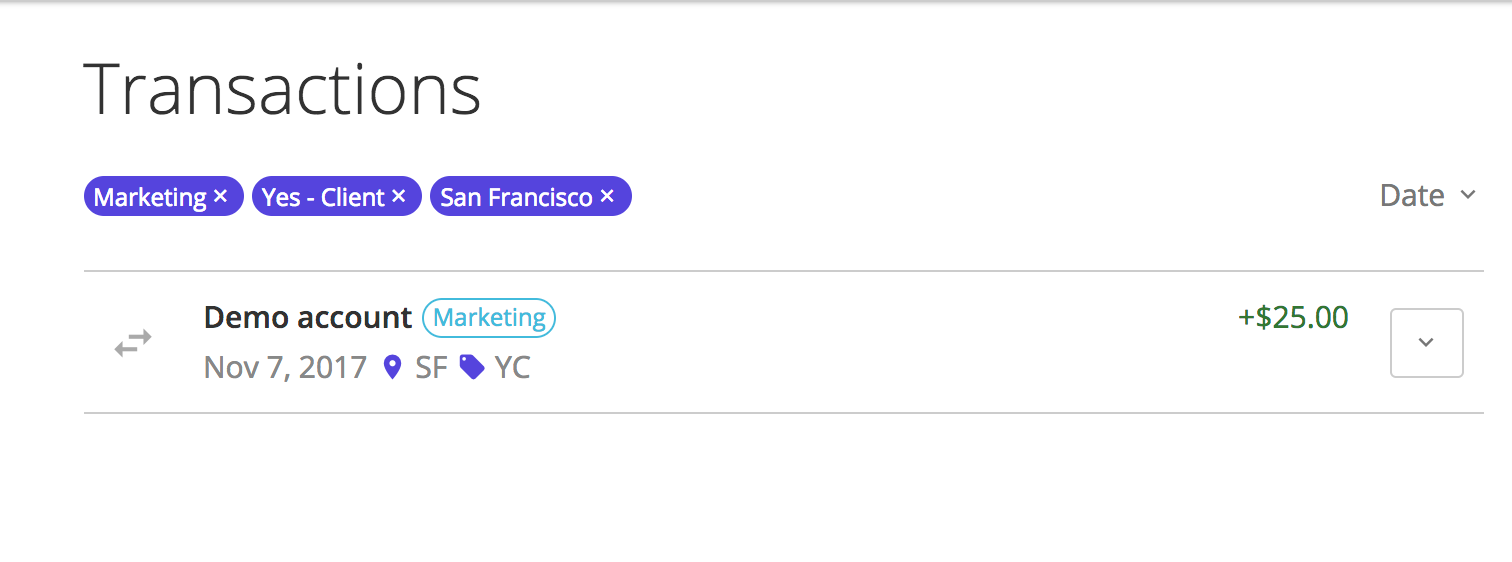Click the location pin icon
The height and width of the screenshot is (562, 1512).
[393, 368]
